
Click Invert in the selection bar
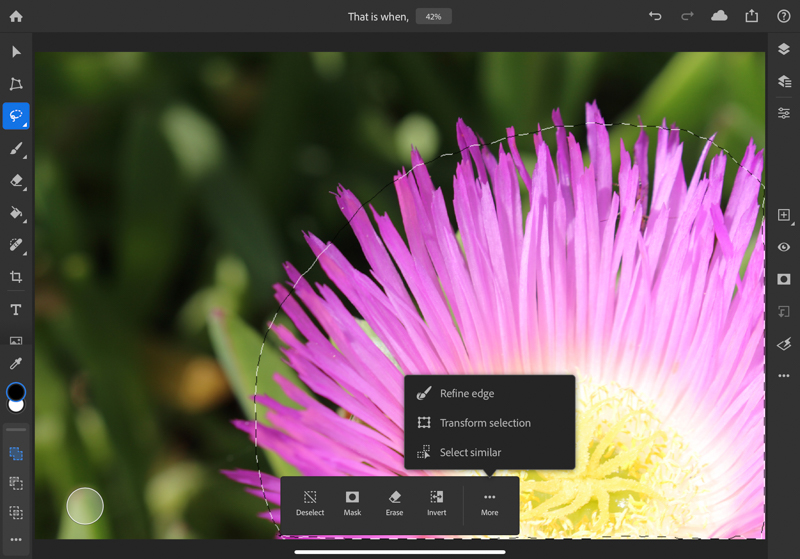pyautogui.click(x=437, y=503)
